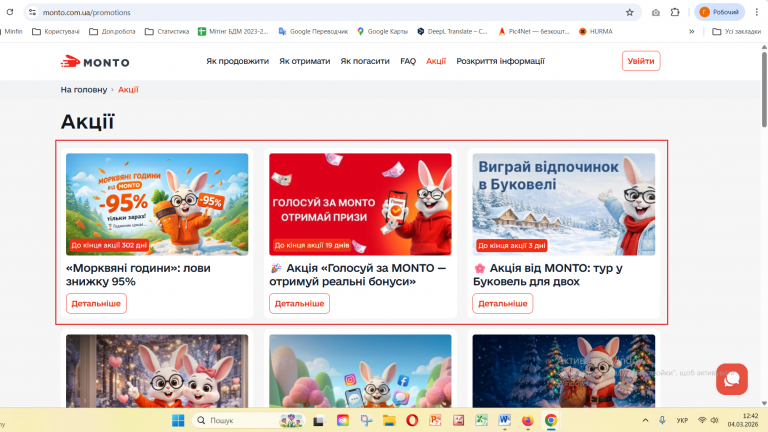
Task: Go to На головну breadcrumb link
Action: [84, 90]
